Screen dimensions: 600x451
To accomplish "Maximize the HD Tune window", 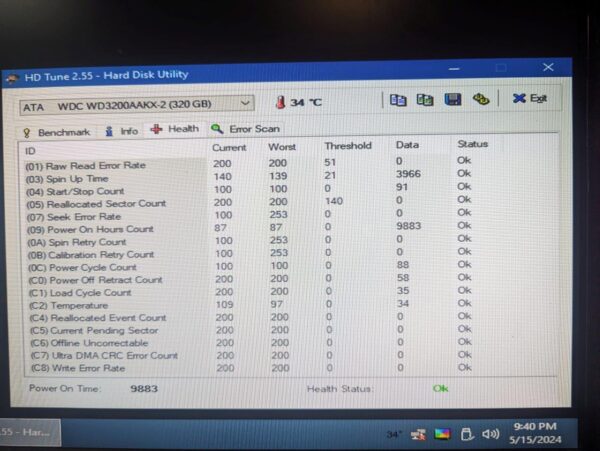I will (501, 68).
